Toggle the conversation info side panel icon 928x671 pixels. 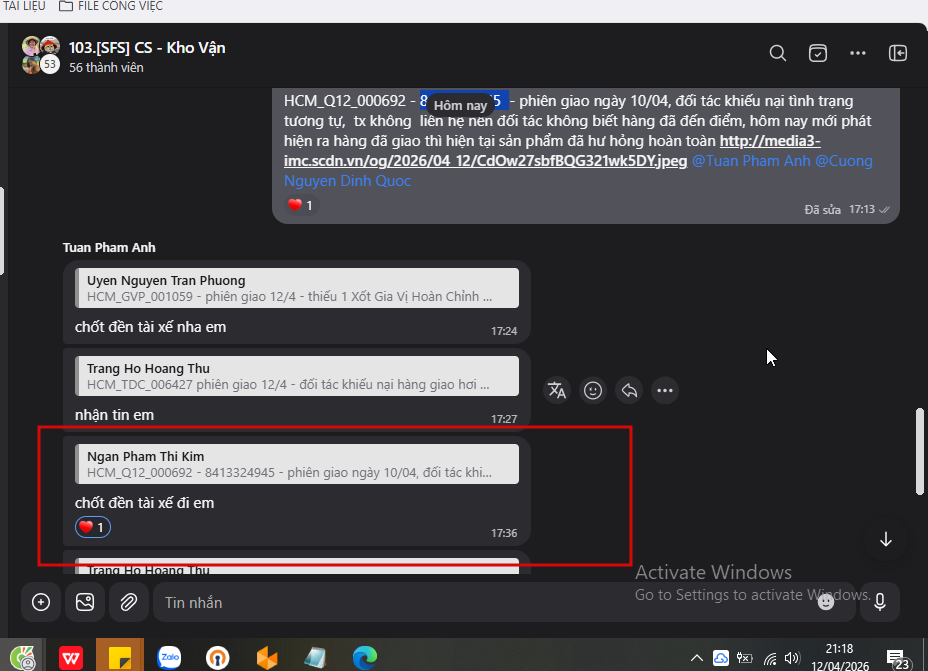897,53
